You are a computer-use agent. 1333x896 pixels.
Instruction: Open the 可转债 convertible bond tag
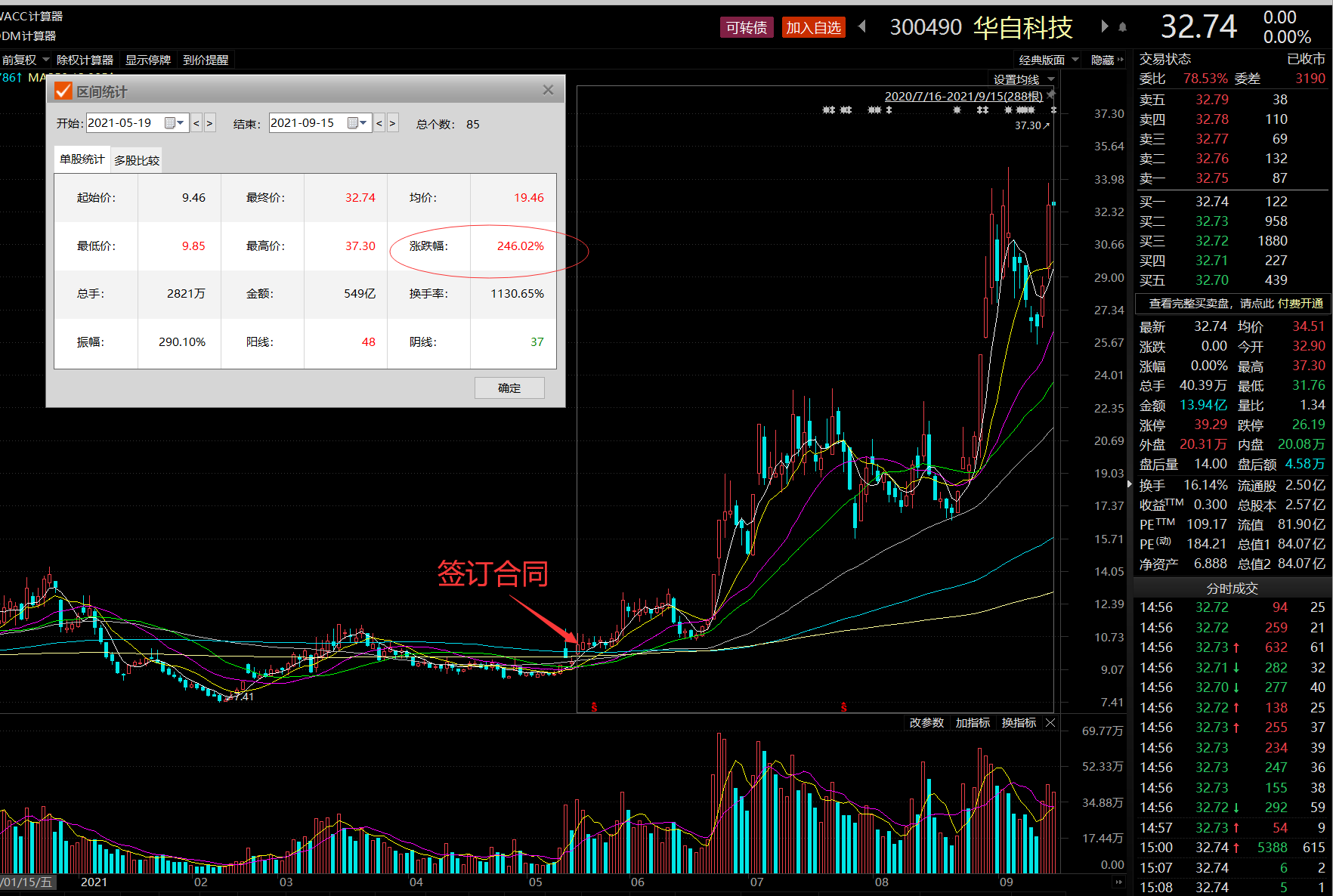[x=747, y=28]
